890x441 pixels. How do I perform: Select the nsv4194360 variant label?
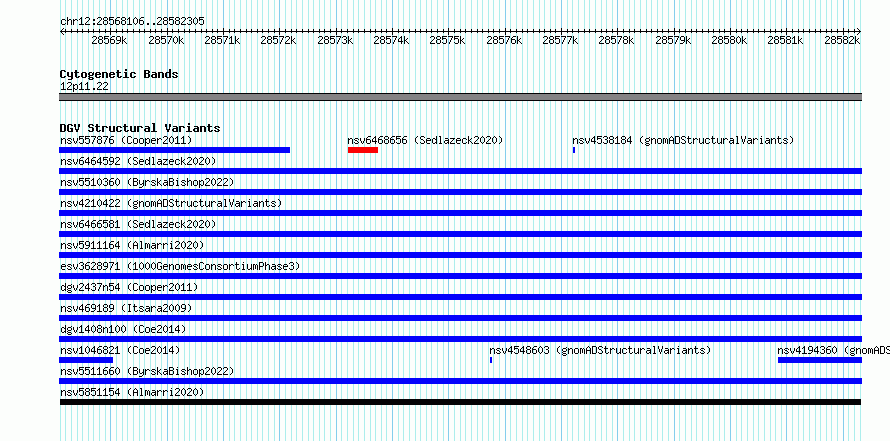833,350
